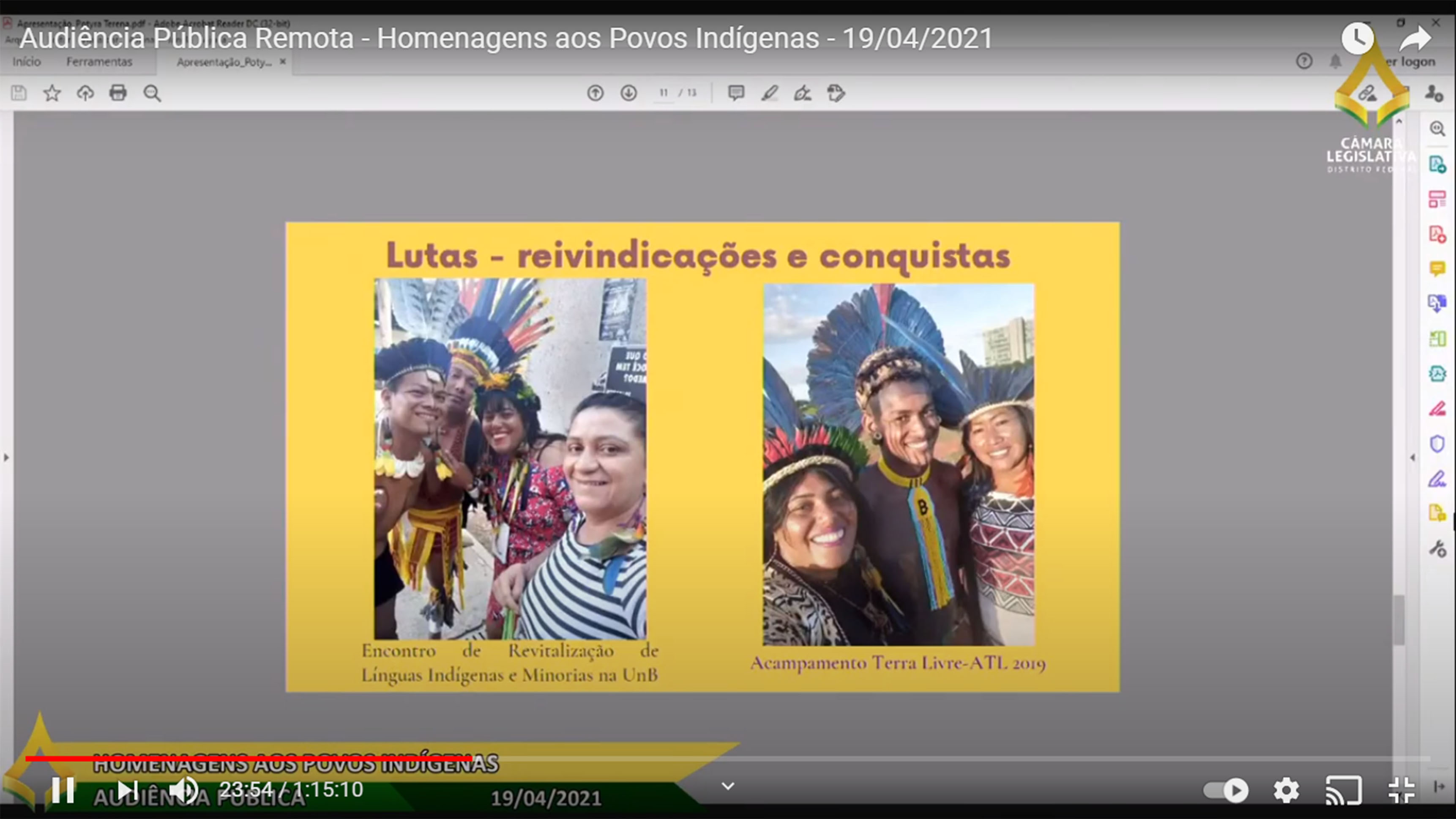The width and height of the screenshot is (1456, 819).
Task: Cast video to another screen
Action: (x=1344, y=789)
